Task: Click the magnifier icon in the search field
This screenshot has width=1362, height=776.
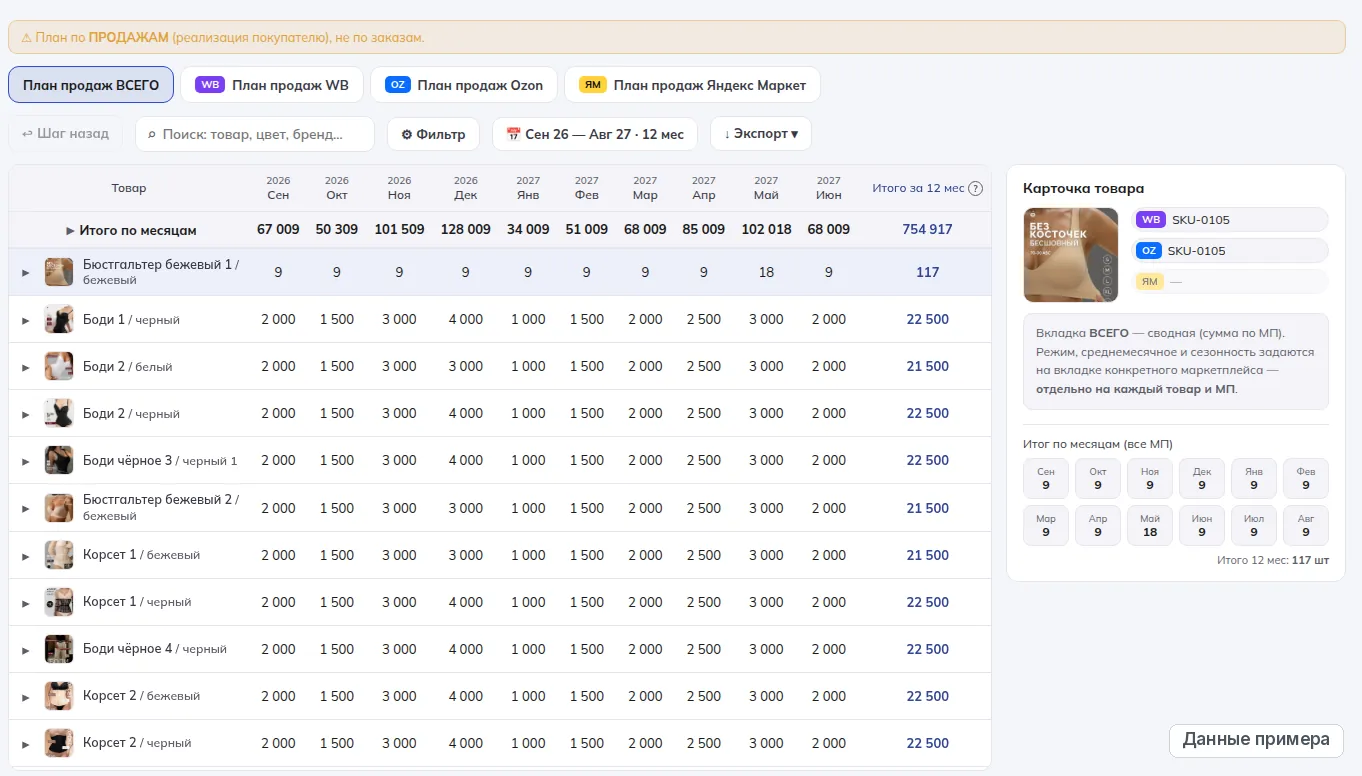Action: 152,134
